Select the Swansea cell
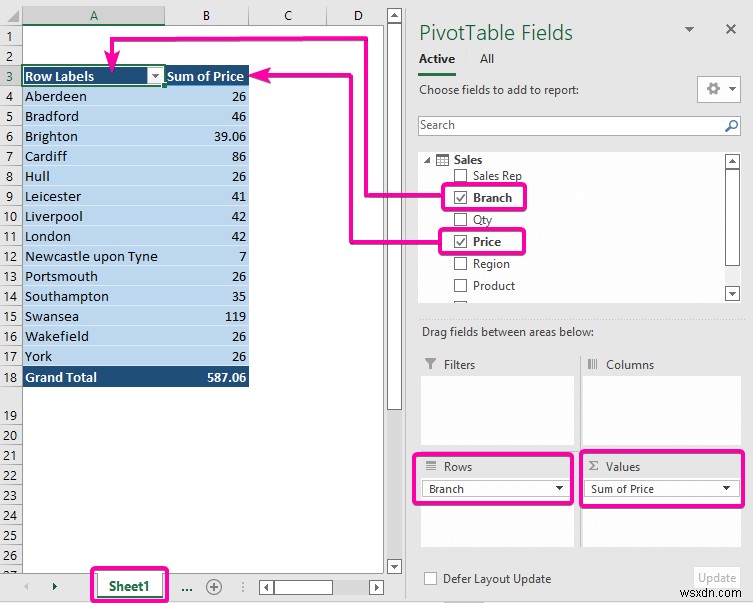 94,316
